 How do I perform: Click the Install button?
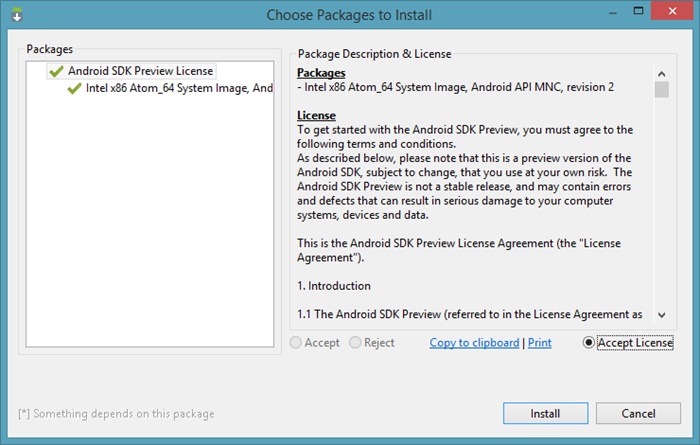[x=545, y=413]
